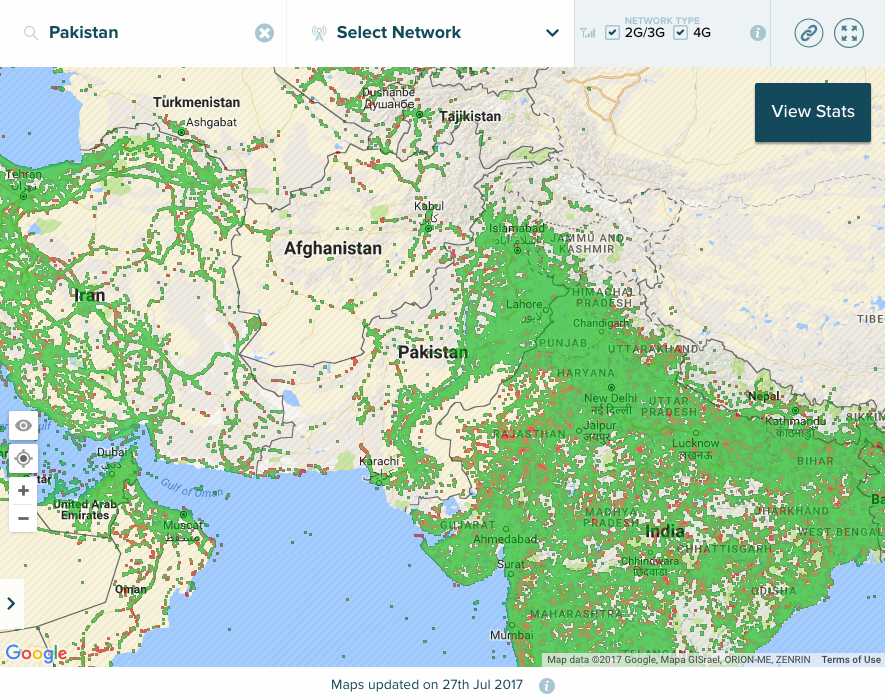Enter fullscreen map mode
885x700 pixels.
(x=848, y=33)
